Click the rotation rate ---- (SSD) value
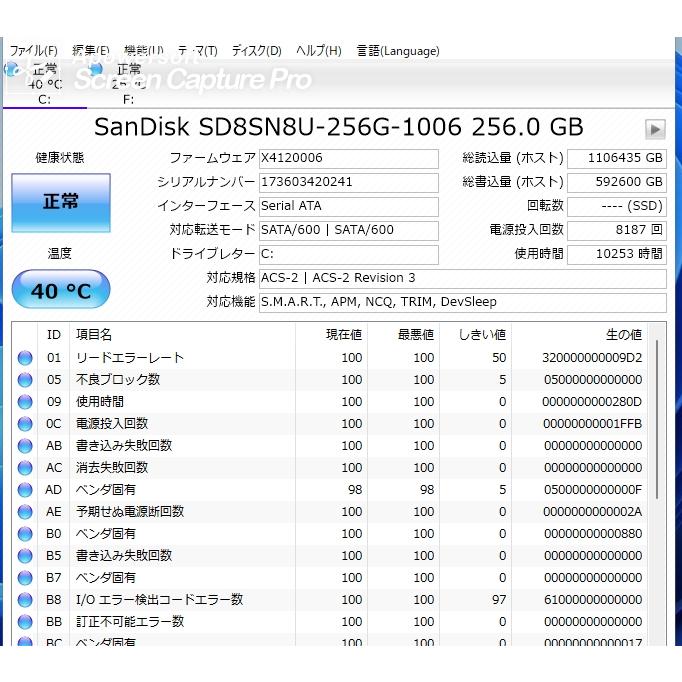 [617, 206]
